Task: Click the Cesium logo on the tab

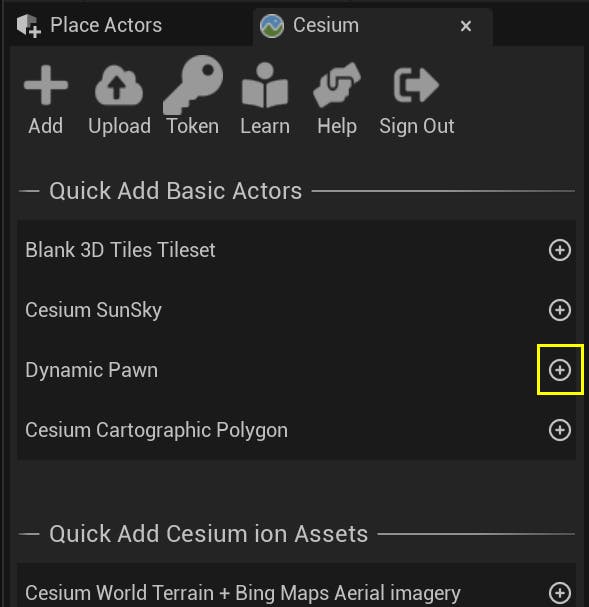Action: 272,26
